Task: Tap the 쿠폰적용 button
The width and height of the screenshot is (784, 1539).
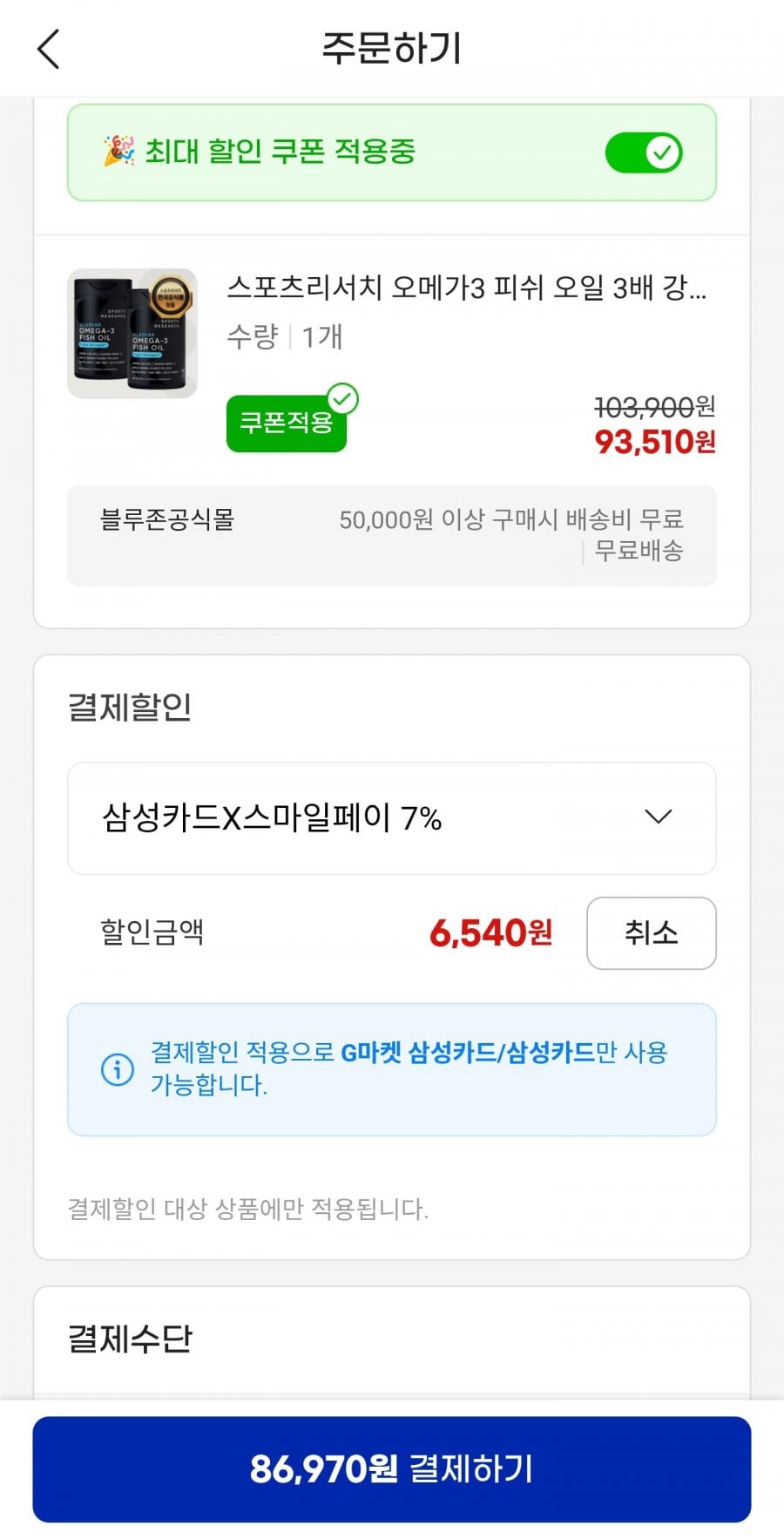Action: pos(286,424)
